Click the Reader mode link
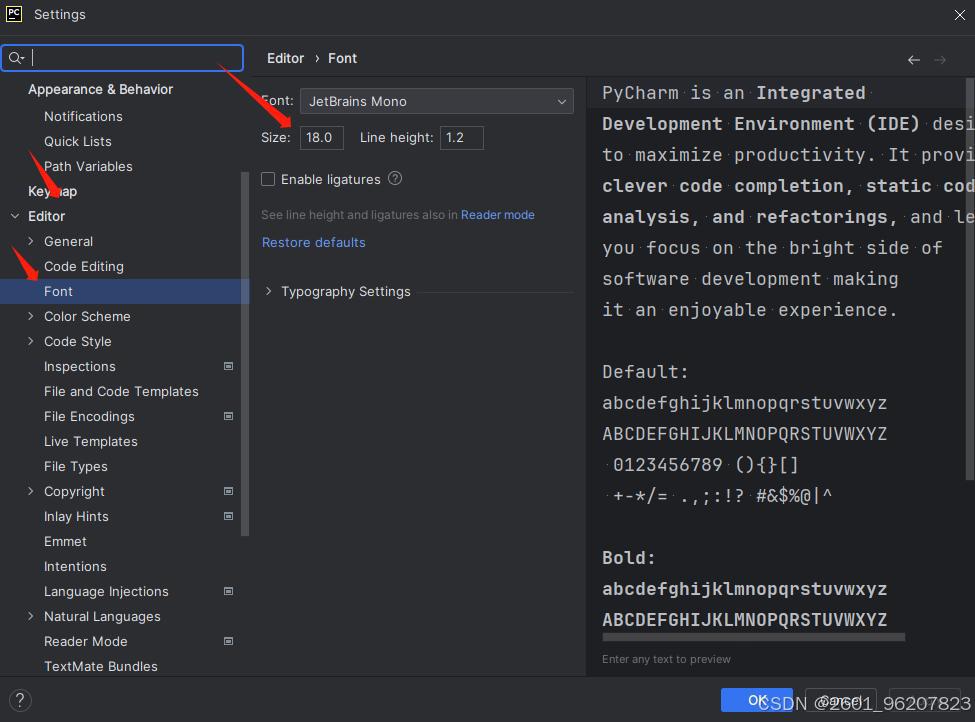 point(497,215)
